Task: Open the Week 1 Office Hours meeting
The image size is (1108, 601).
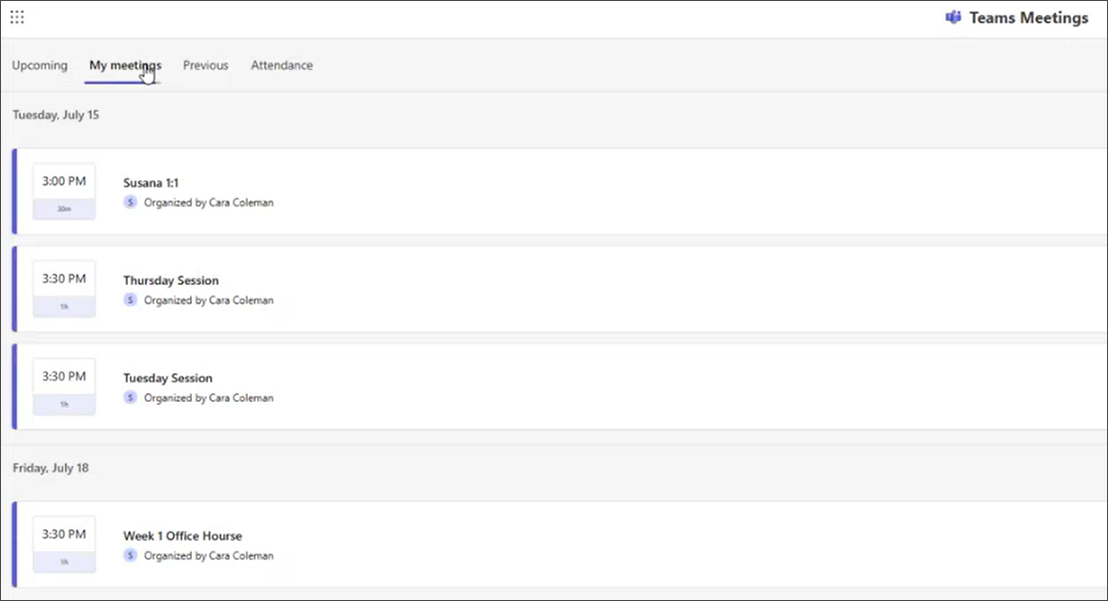Action: [182, 536]
